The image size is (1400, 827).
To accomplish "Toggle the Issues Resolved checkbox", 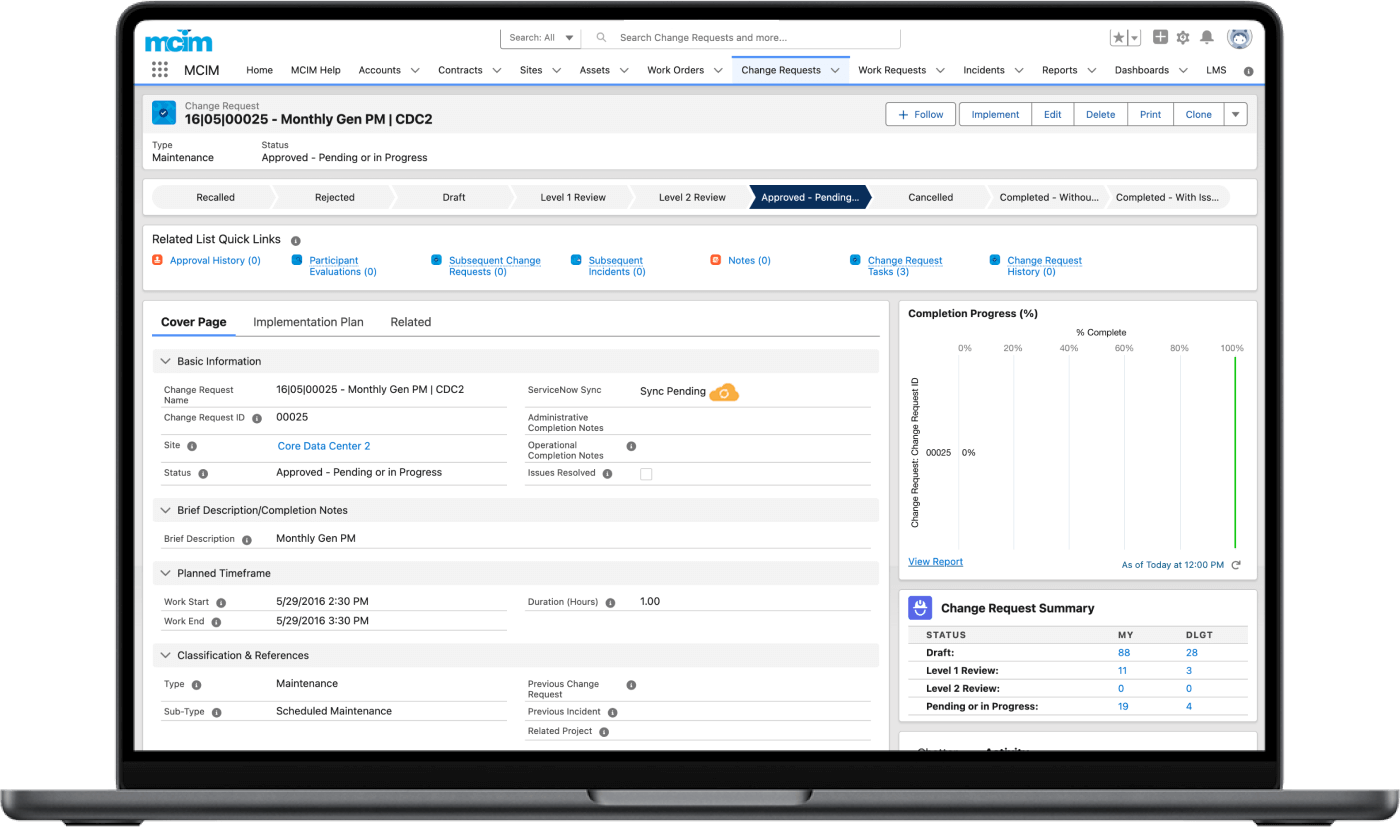I will click(646, 474).
